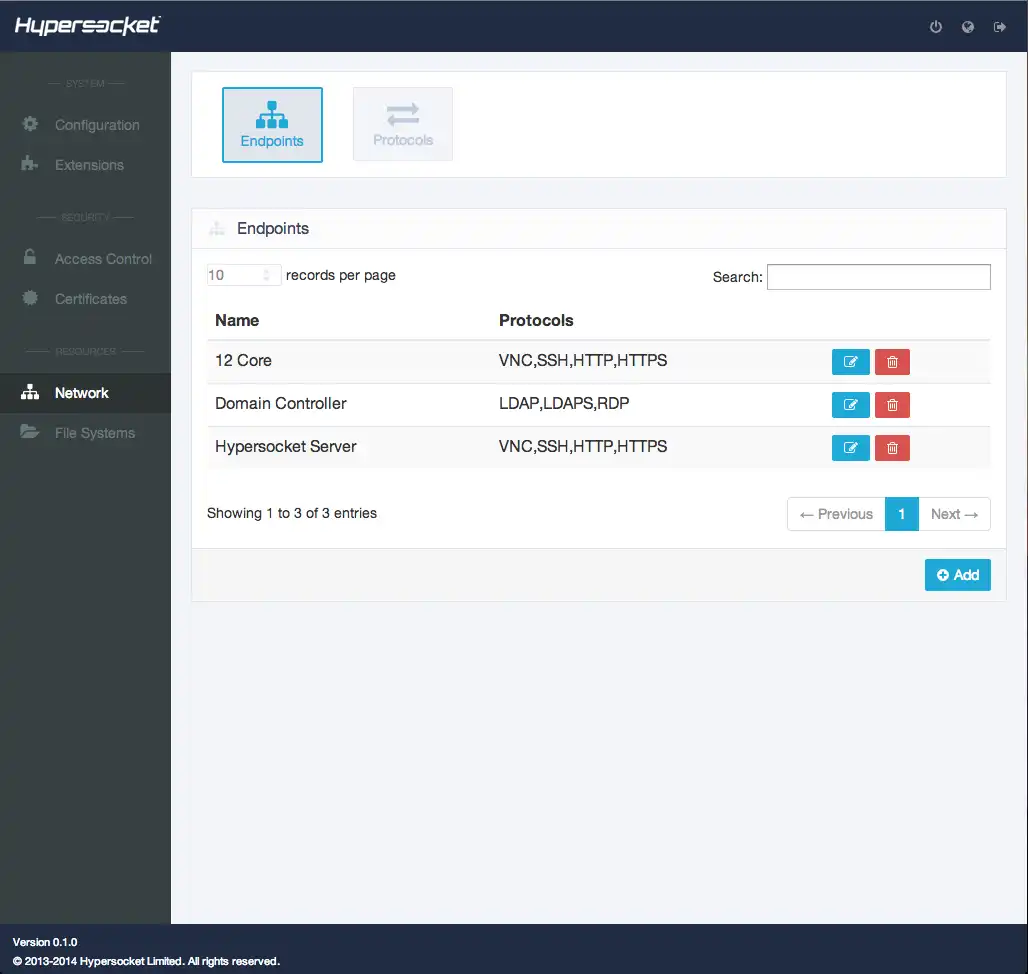Open Configuration in sidebar
1028x974 pixels.
pyautogui.click(x=85, y=125)
